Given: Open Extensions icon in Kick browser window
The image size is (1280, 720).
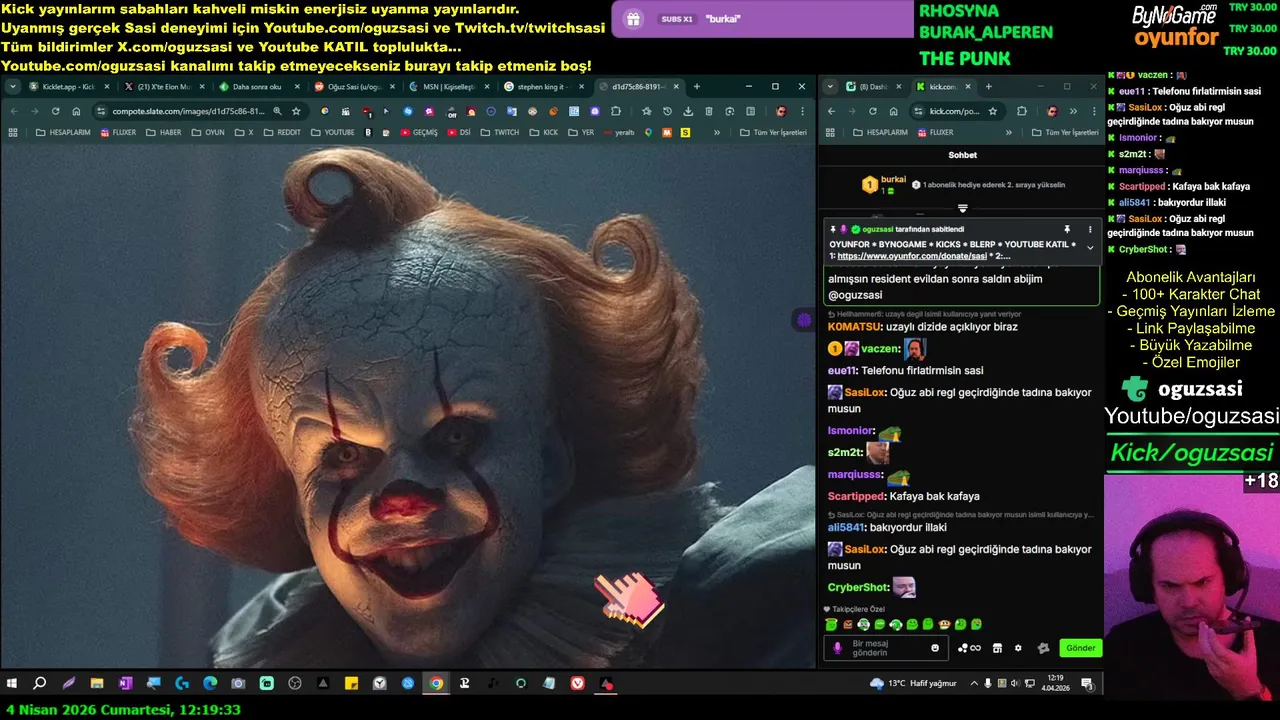Looking at the screenshot, I should (1022, 111).
